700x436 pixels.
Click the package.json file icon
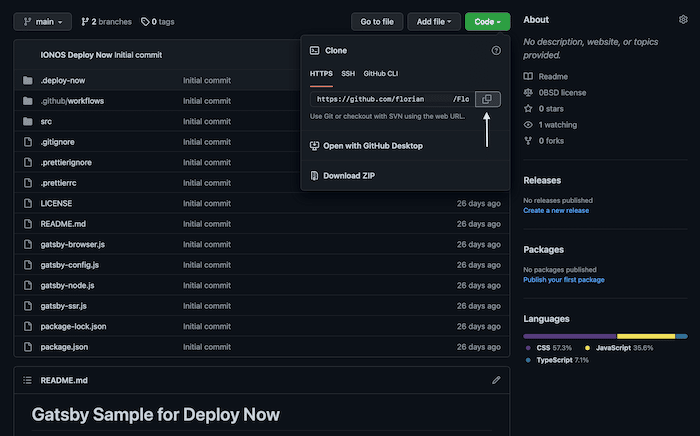pos(28,347)
